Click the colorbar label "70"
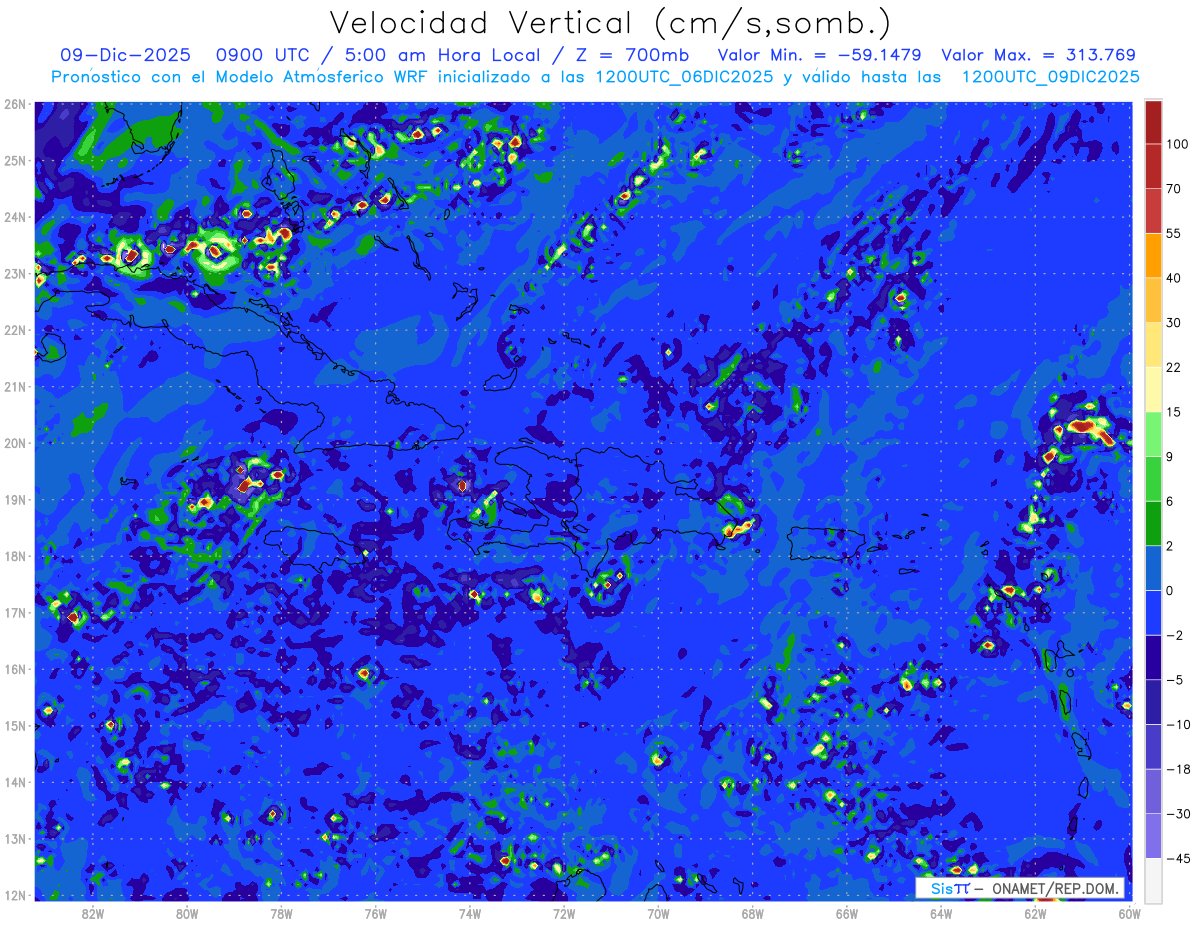Screen dimensions: 1200x927 coord(1174,189)
